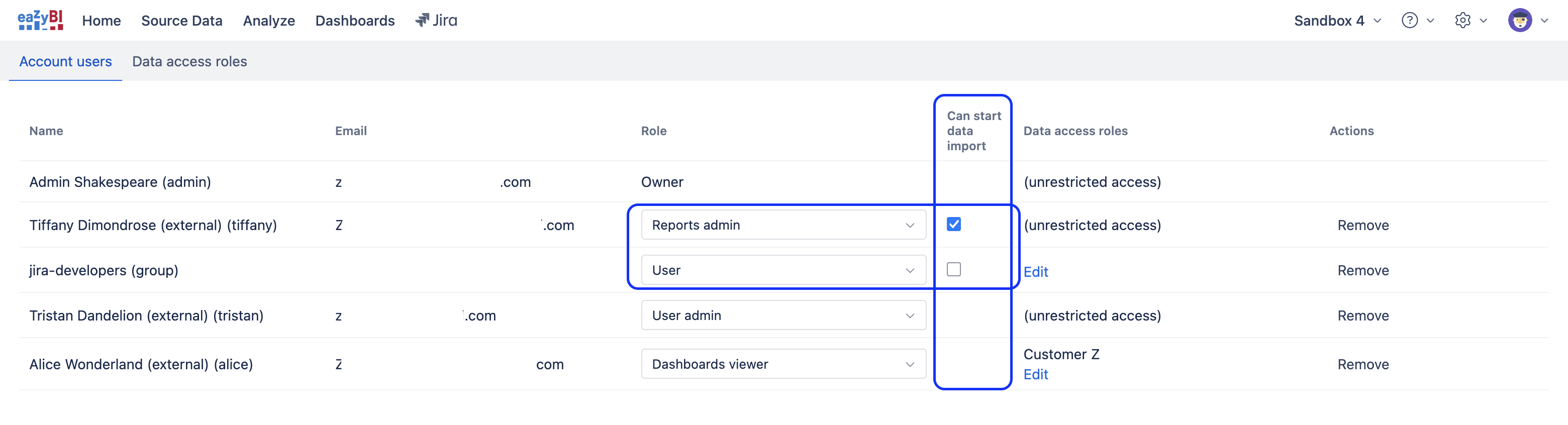Expand Tristan's User admin role dropdown
Image resolution: width=1568 pixels, height=425 pixels.
[783, 315]
